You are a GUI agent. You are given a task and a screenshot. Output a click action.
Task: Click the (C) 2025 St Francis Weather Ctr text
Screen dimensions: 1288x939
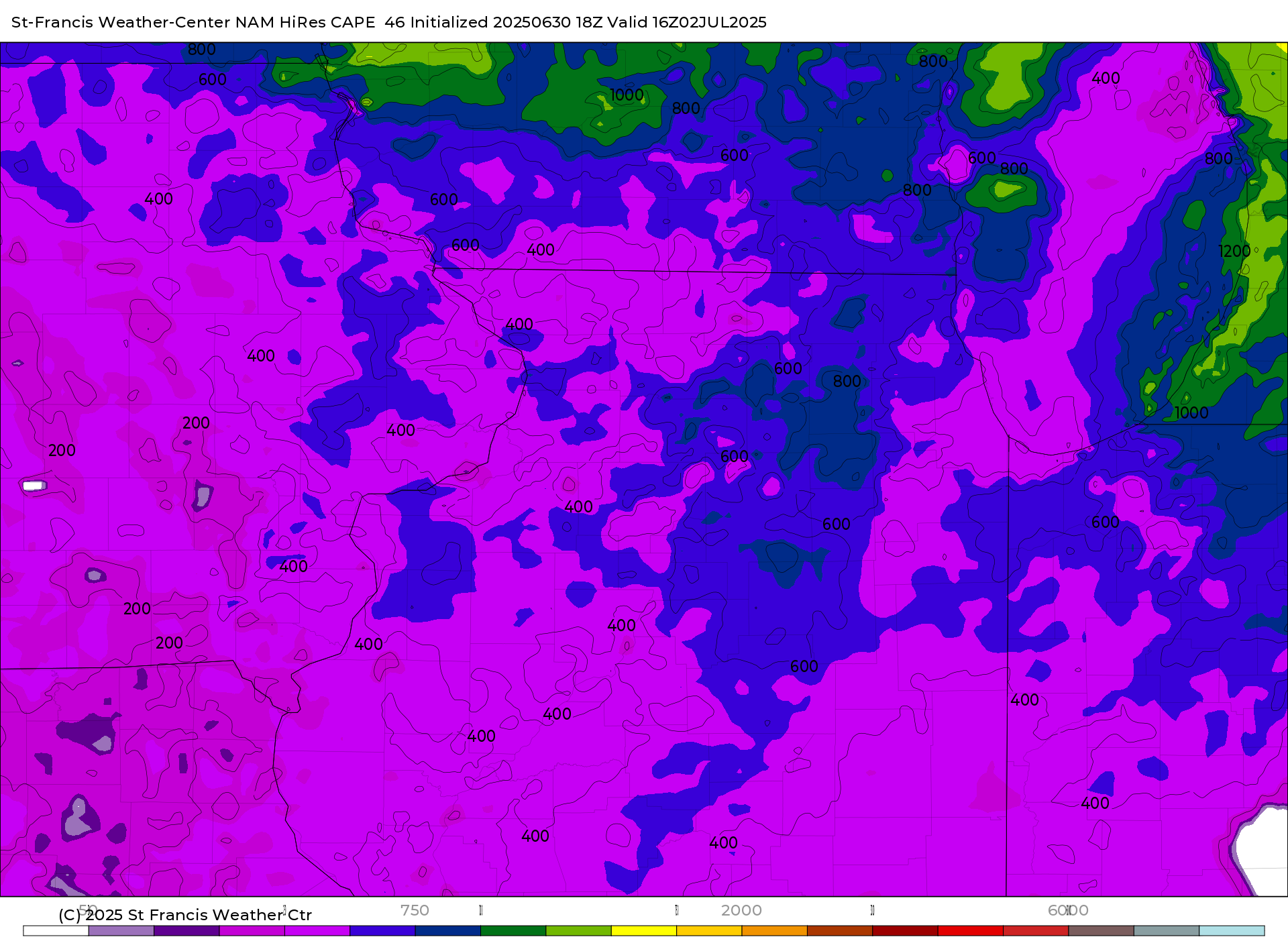[x=185, y=915]
